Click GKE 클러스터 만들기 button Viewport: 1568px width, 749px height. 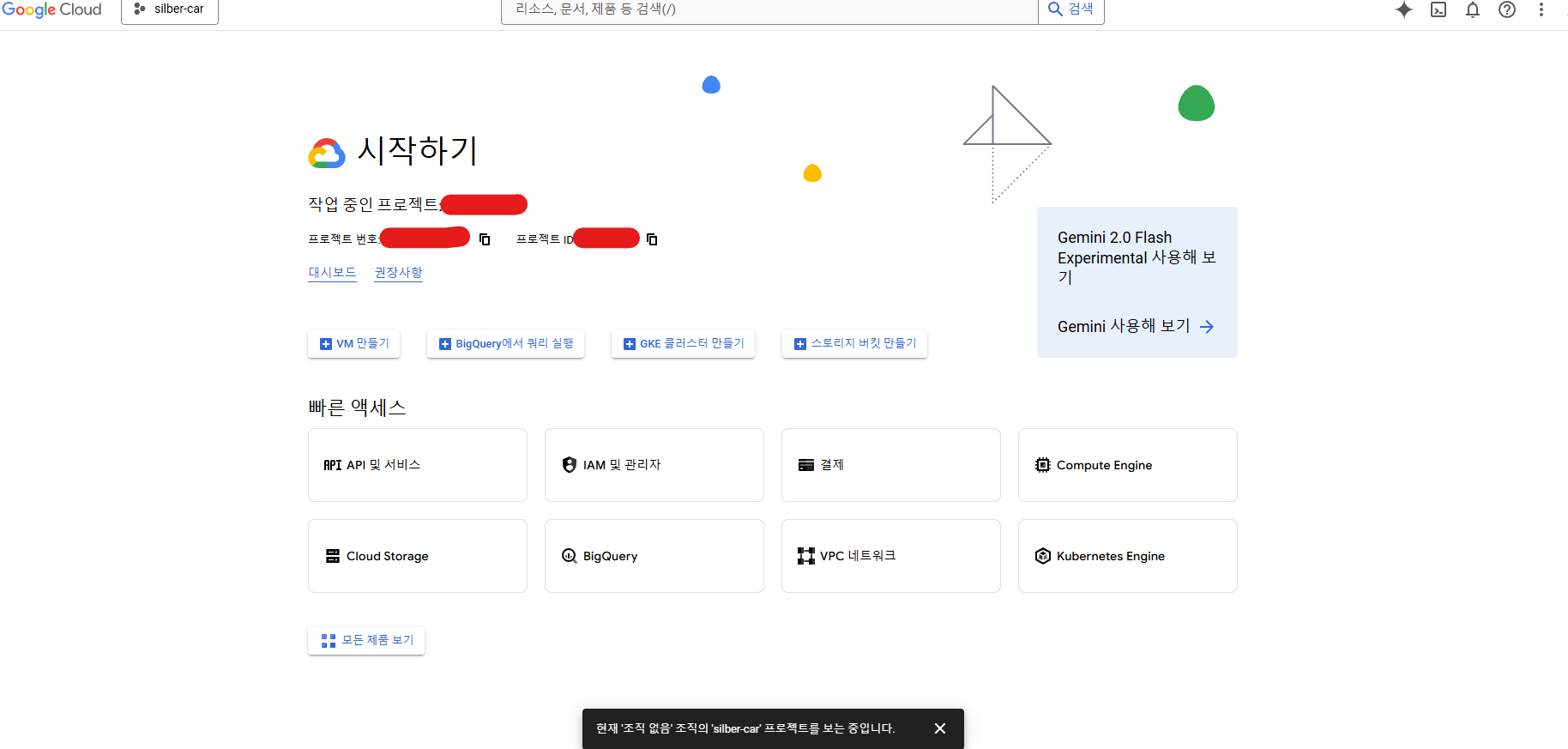coord(684,343)
